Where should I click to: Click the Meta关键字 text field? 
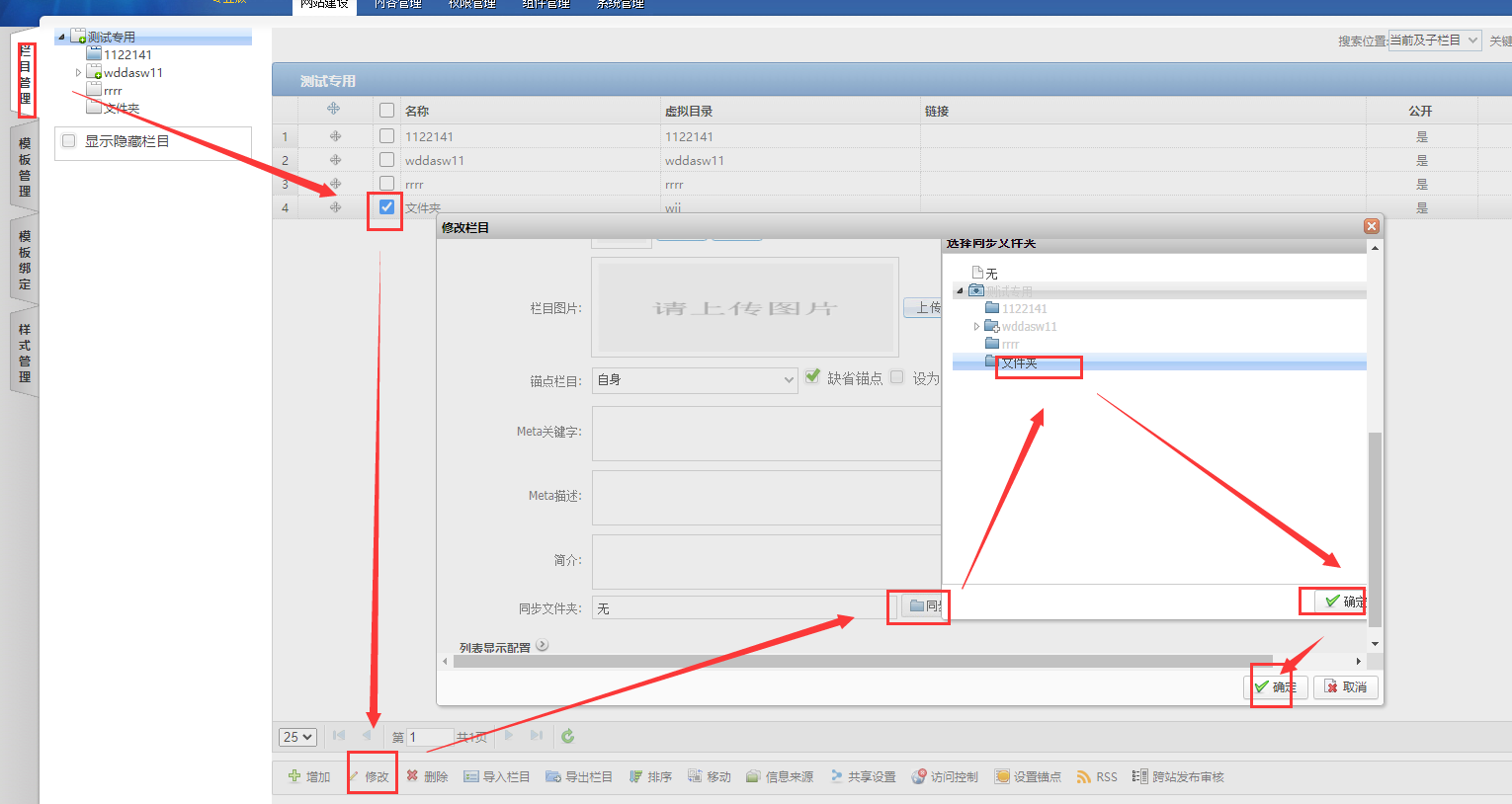pos(766,434)
